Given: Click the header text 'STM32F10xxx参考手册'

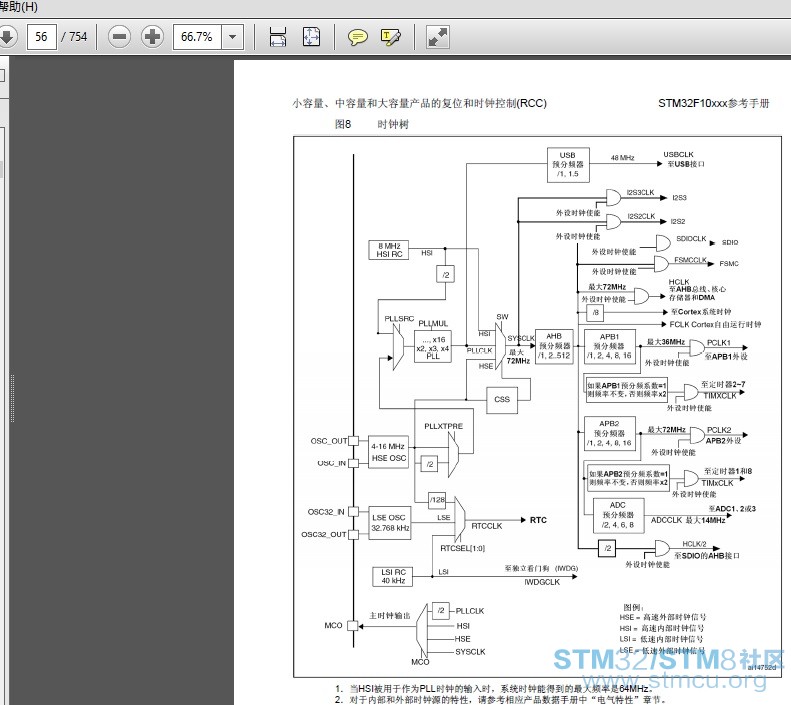Looking at the screenshot, I should [x=713, y=103].
